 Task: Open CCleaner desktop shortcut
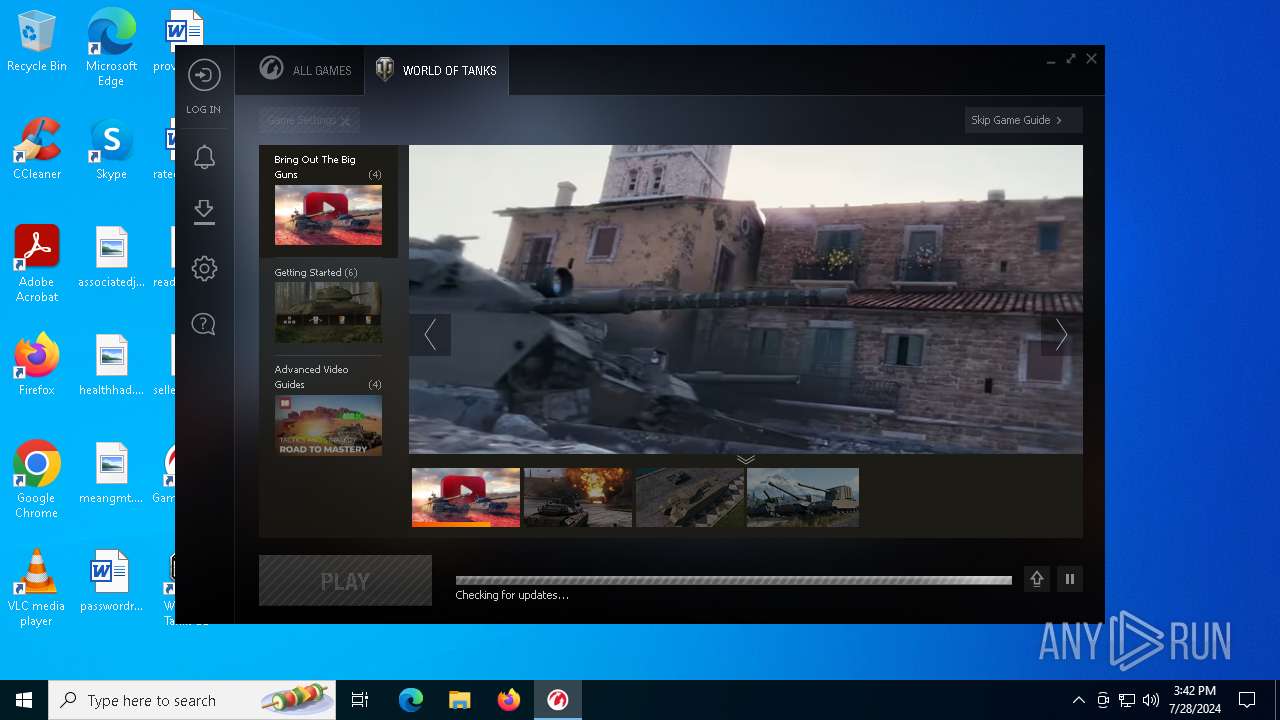37,149
